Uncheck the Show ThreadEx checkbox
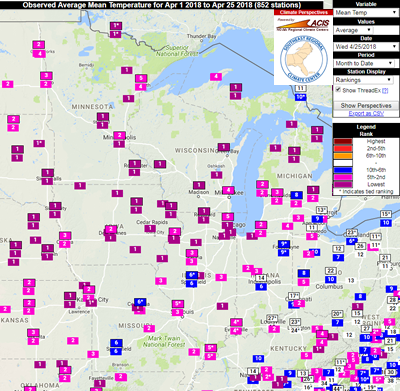Viewport: 400px width, 391px height. [x=338, y=90]
